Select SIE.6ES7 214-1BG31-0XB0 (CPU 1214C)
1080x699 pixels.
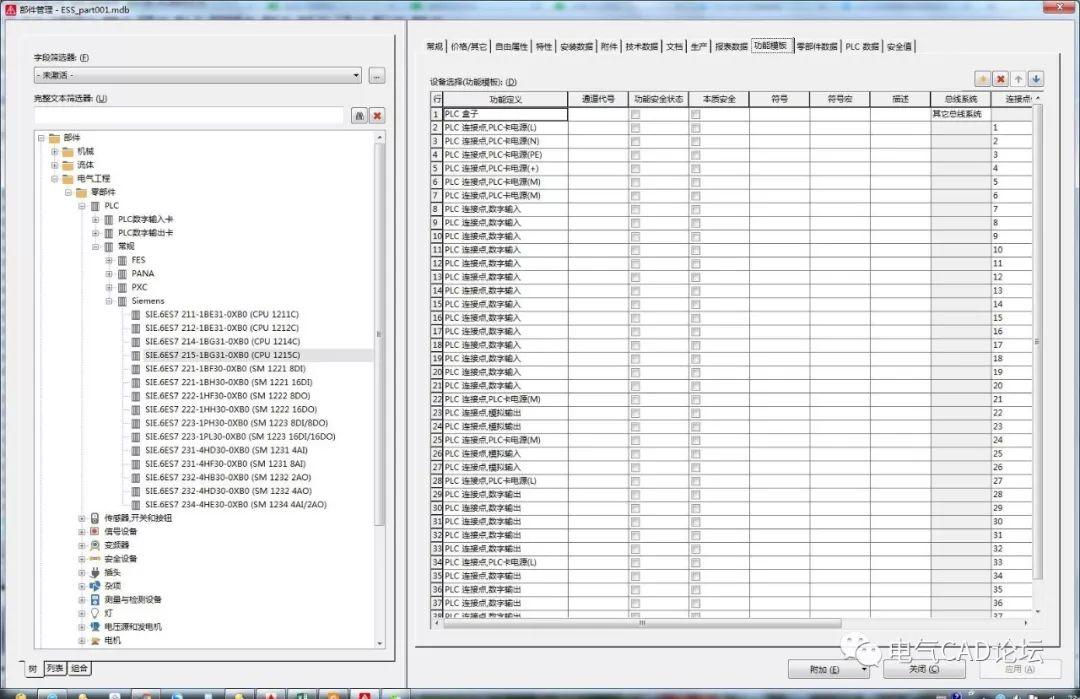point(222,342)
